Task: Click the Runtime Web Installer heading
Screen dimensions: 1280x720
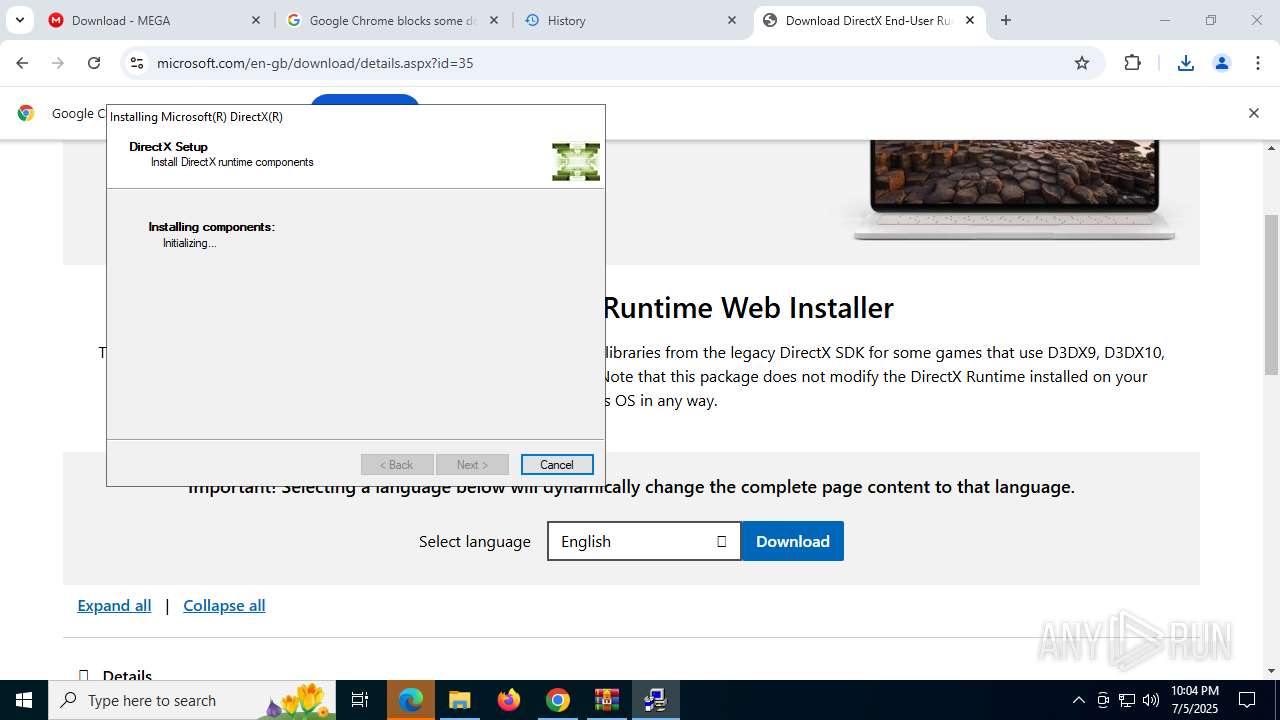Action: (749, 308)
